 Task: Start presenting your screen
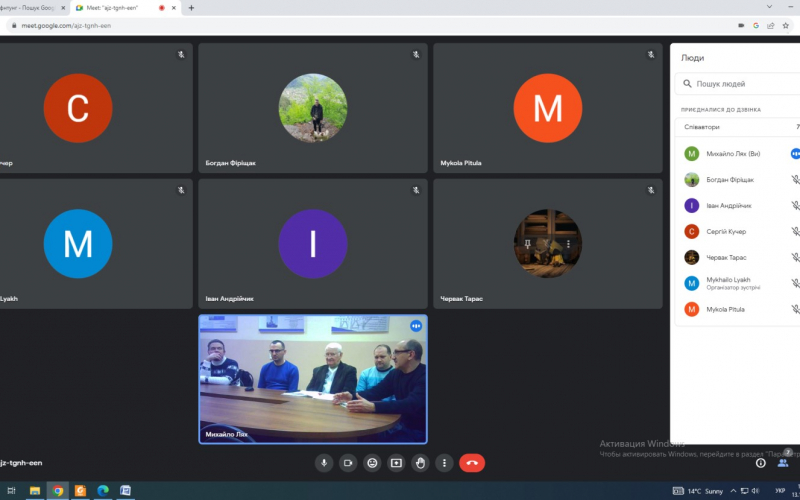click(x=396, y=463)
